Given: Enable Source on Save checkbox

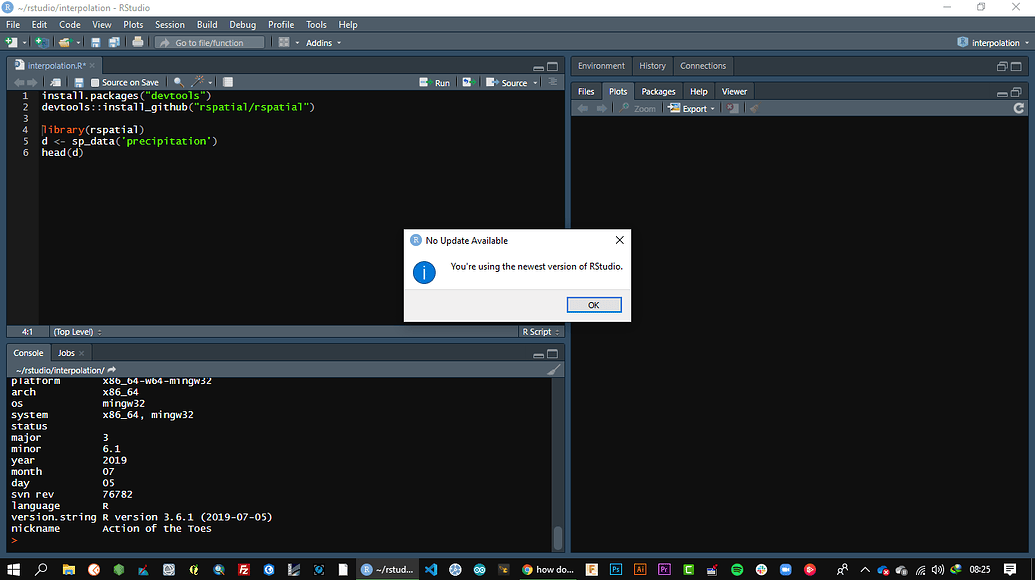Looking at the screenshot, I should coord(95,82).
